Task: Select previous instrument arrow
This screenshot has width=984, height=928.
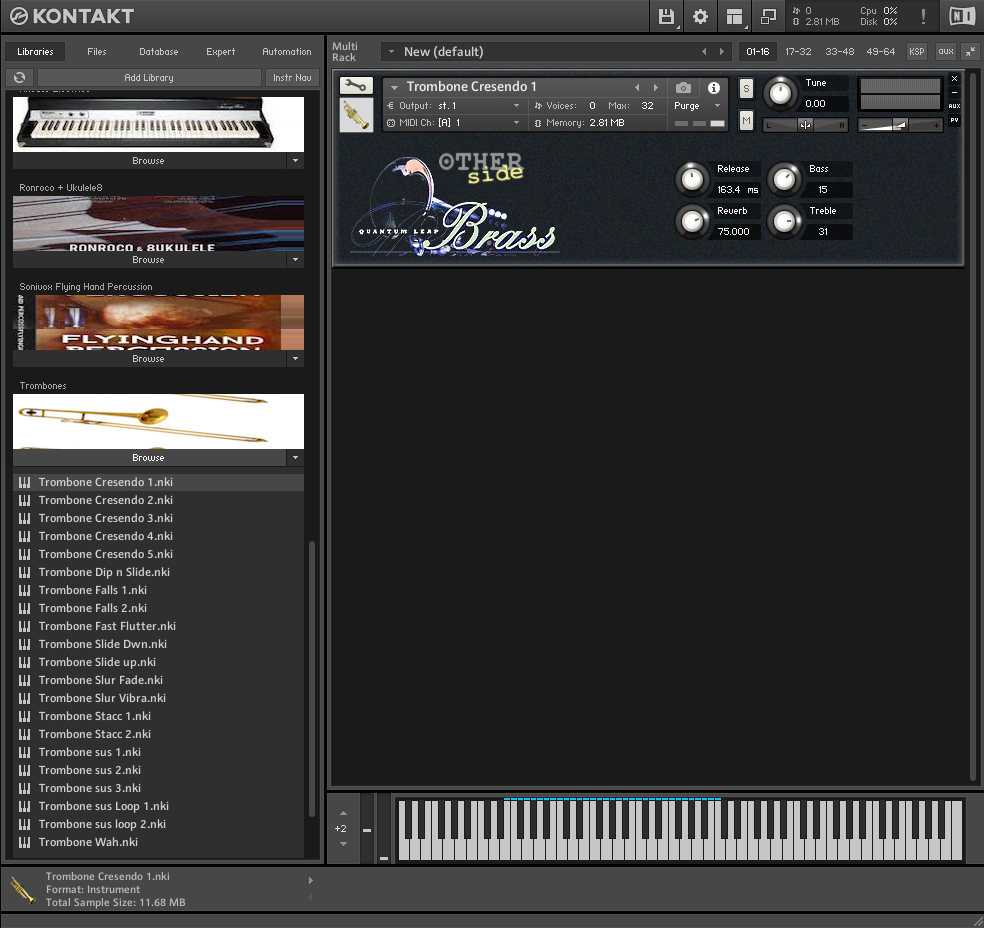Action: point(637,88)
